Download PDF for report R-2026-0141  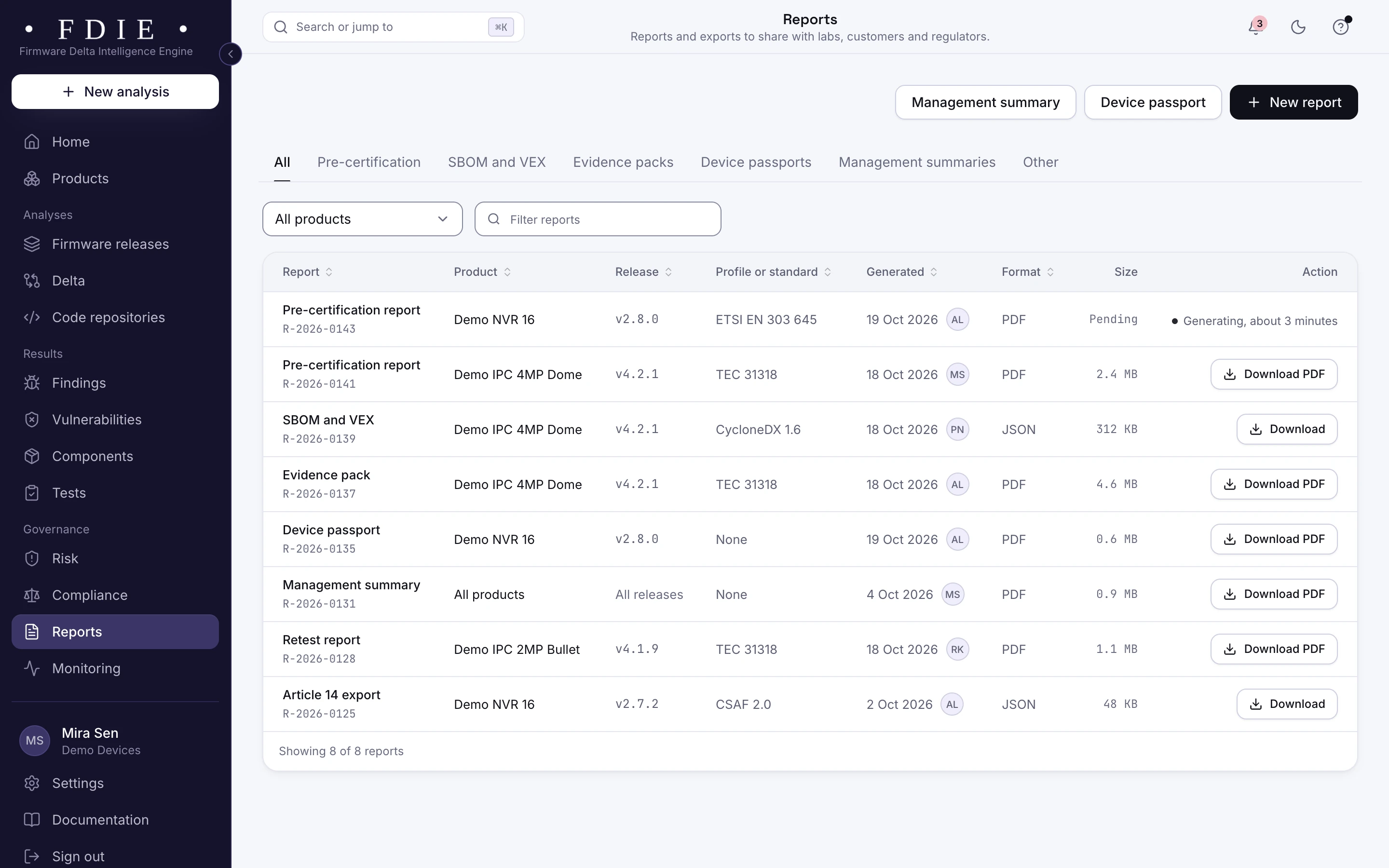[1274, 374]
